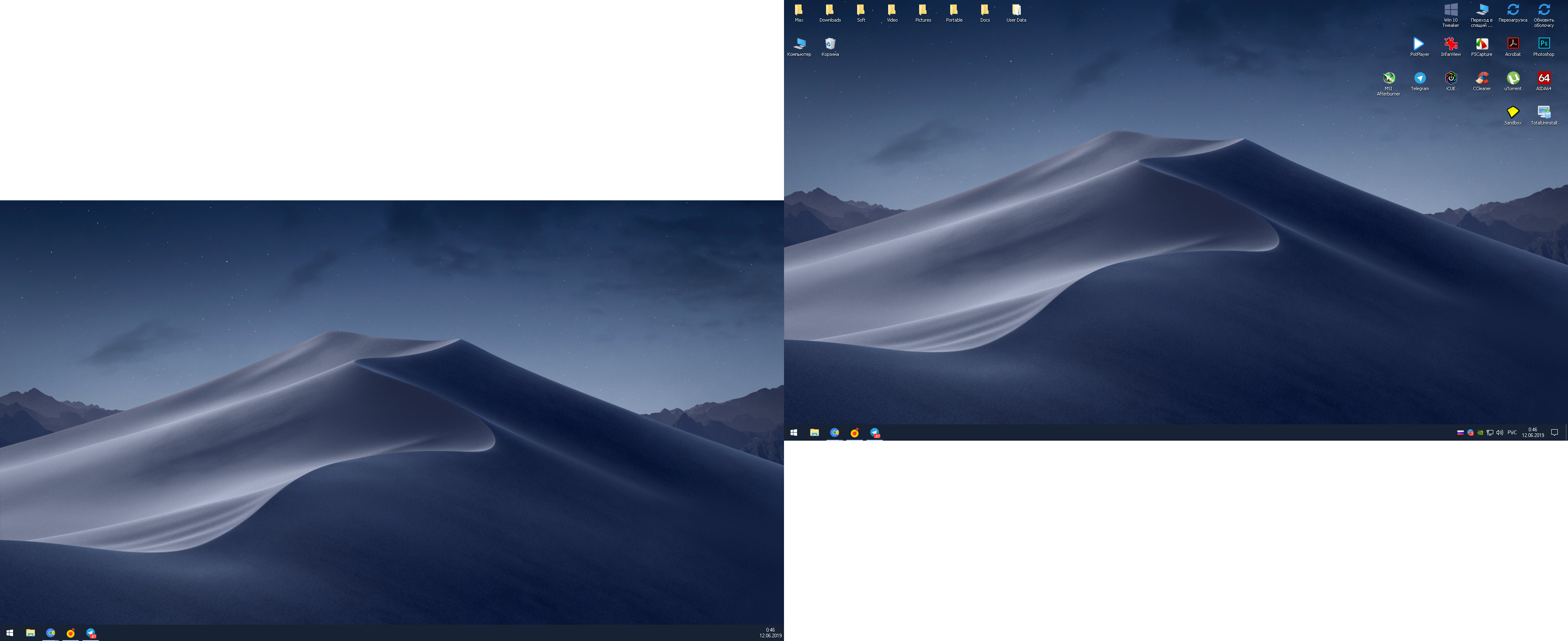Viewport: 1568px width, 641px height.
Task: Launch the AIDA64 desktop shortcut
Action: tap(1543, 82)
